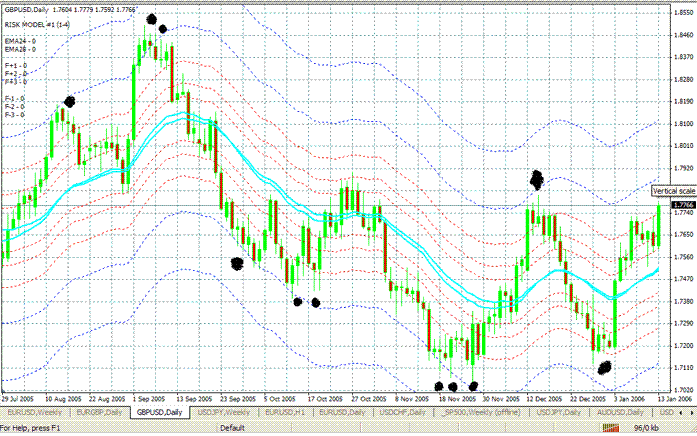The width and height of the screenshot is (697, 436).
Task: Click the 96/0 kb traffic indicator
Action: [646, 428]
